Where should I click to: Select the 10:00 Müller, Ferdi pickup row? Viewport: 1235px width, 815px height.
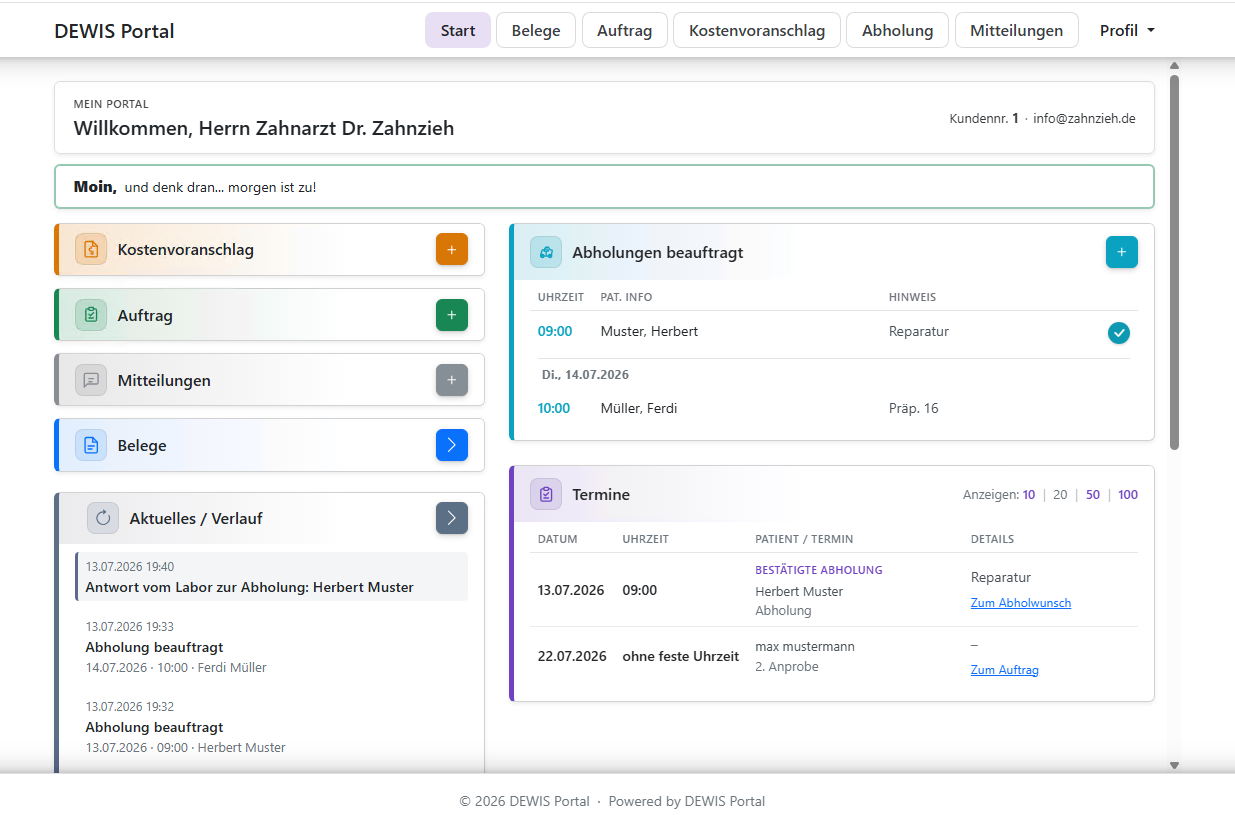(834, 408)
